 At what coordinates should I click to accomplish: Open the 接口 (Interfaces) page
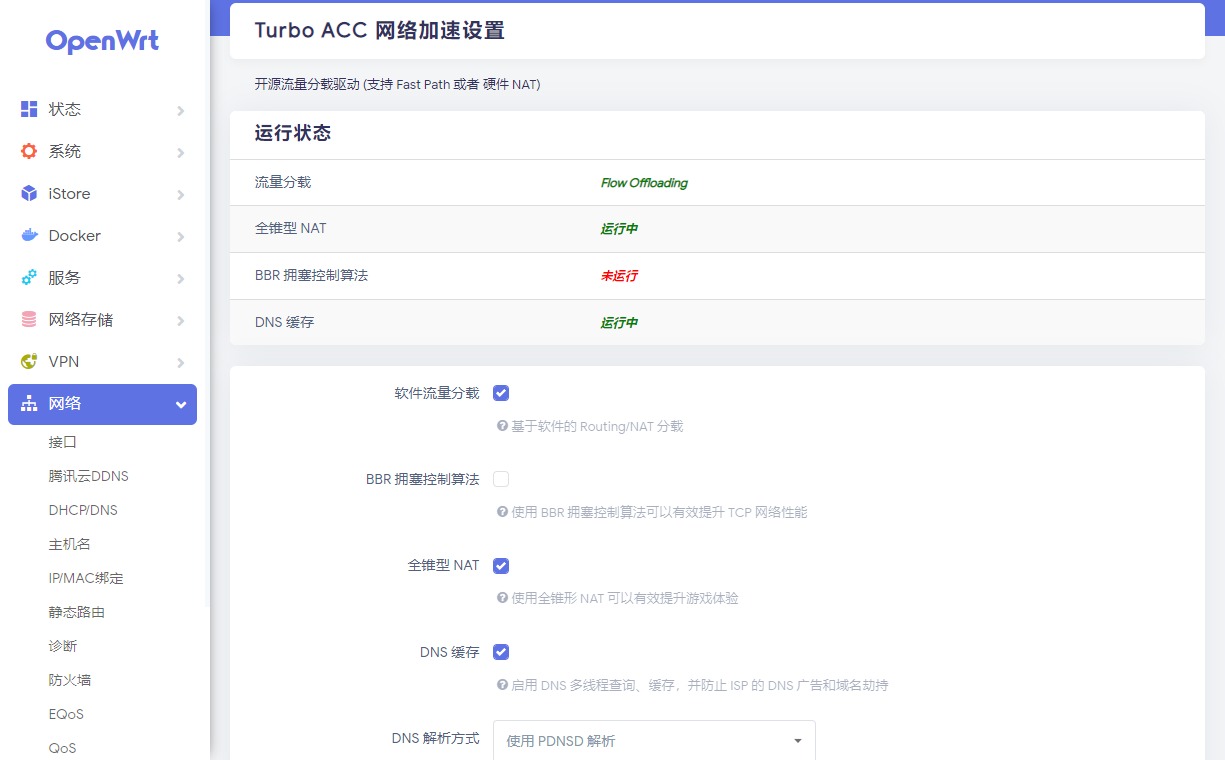[x=63, y=442]
